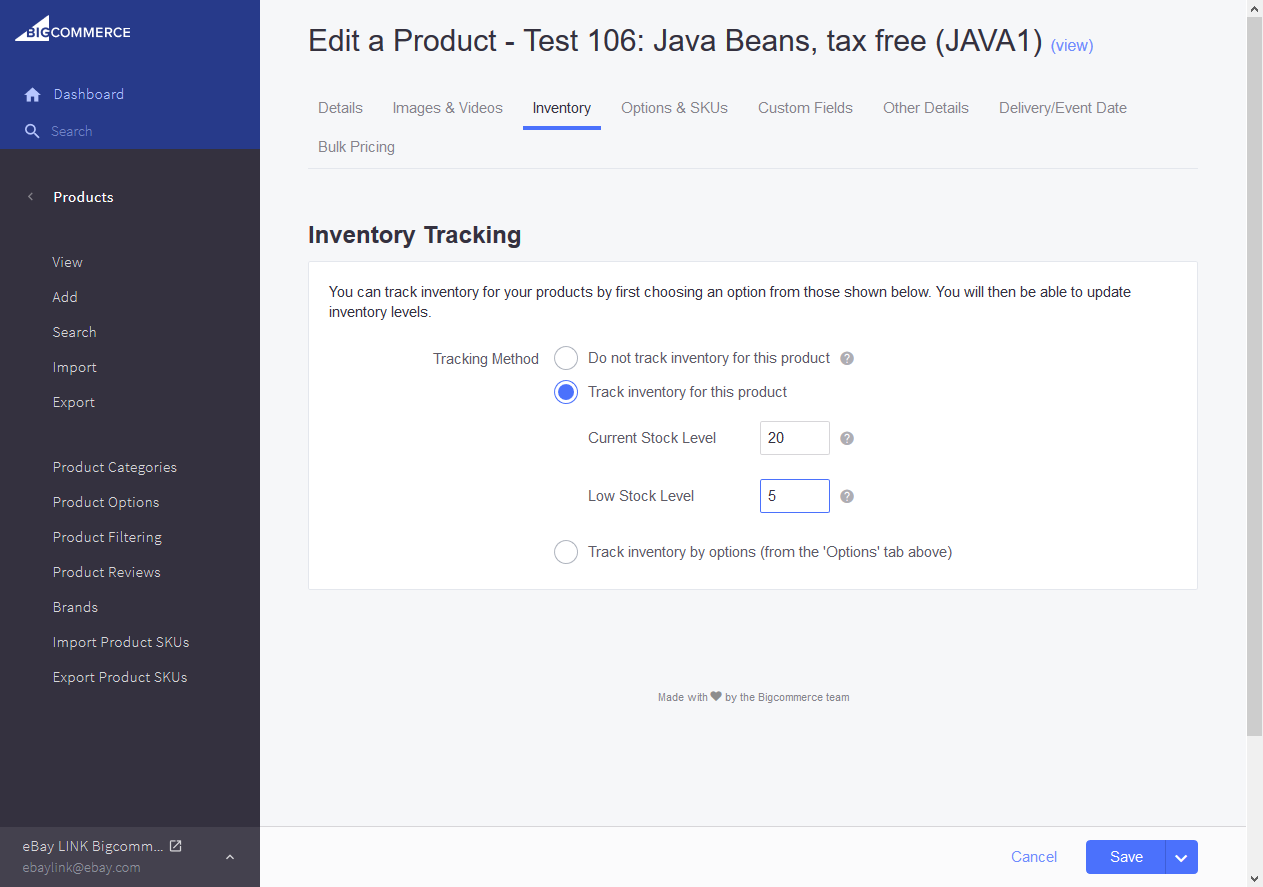Click the ebaylink@ebay.com account email

(x=82, y=868)
